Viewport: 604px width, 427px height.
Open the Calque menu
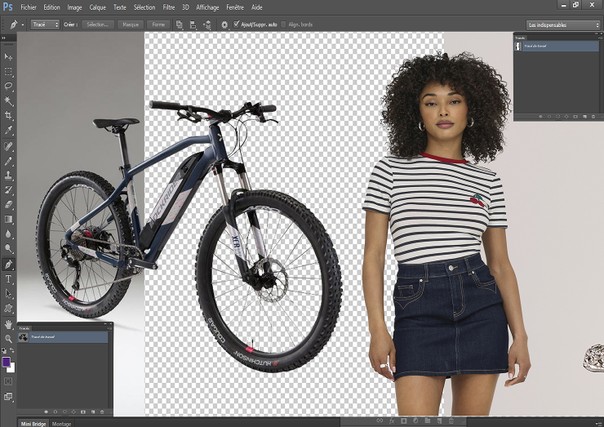click(99, 7)
